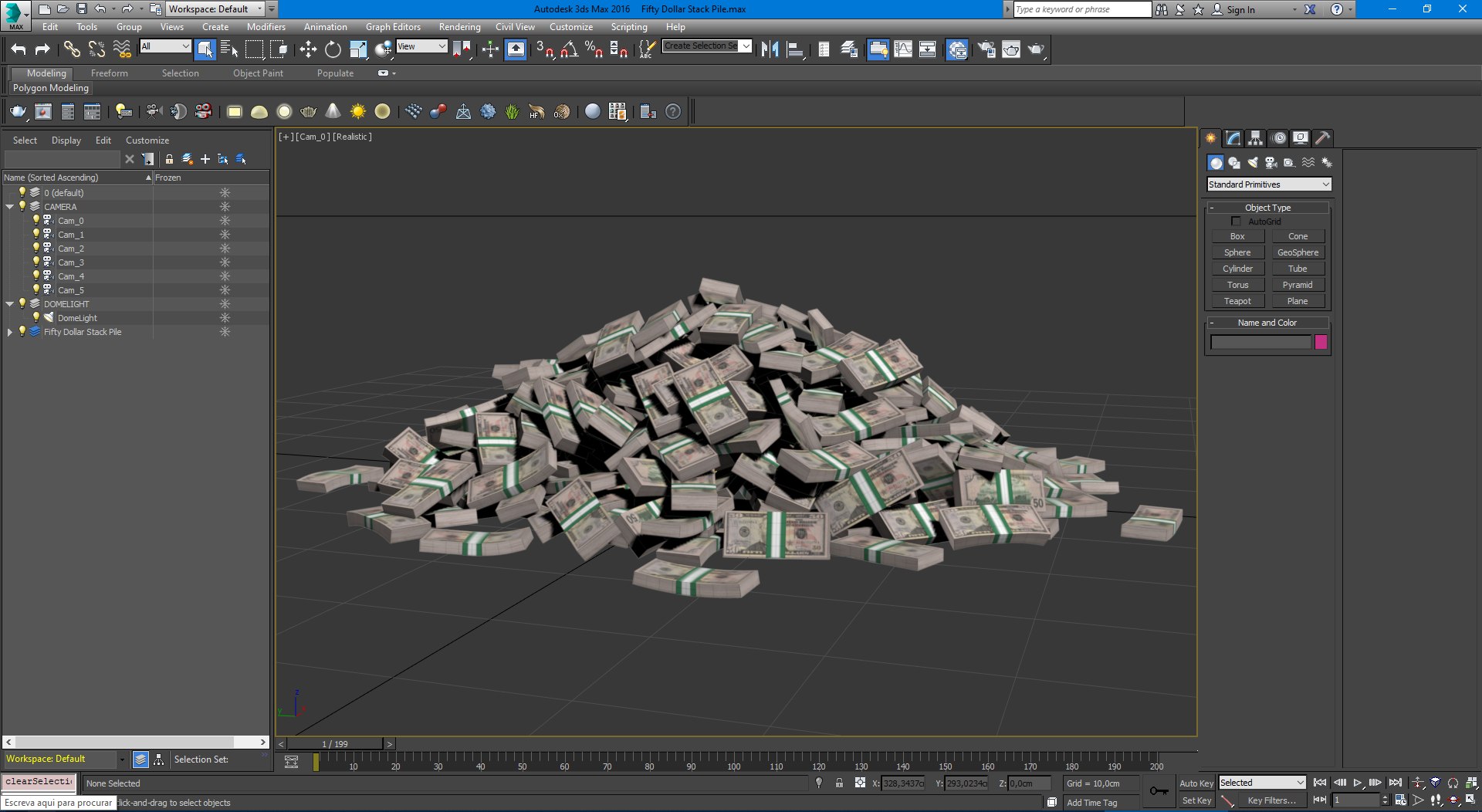Toggle visibility of Fifty Dollar Stack Pile layer
Screen dimensions: 1482x812
(22, 331)
